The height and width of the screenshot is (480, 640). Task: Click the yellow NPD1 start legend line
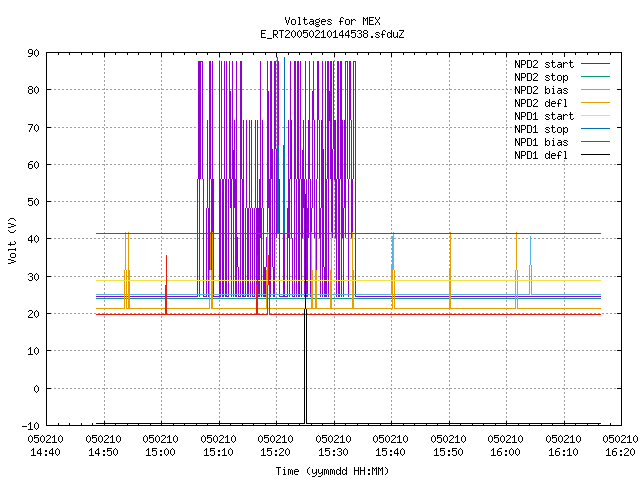tap(595, 116)
